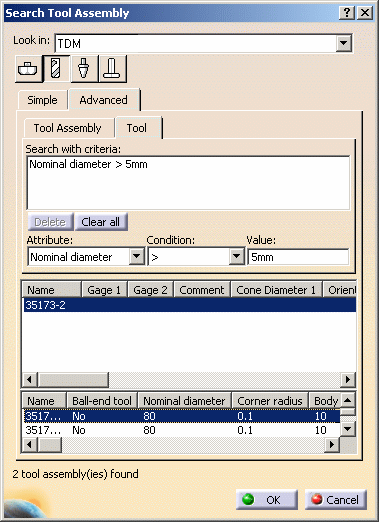
Task: Switch to the Simple tab
Action: point(42,100)
